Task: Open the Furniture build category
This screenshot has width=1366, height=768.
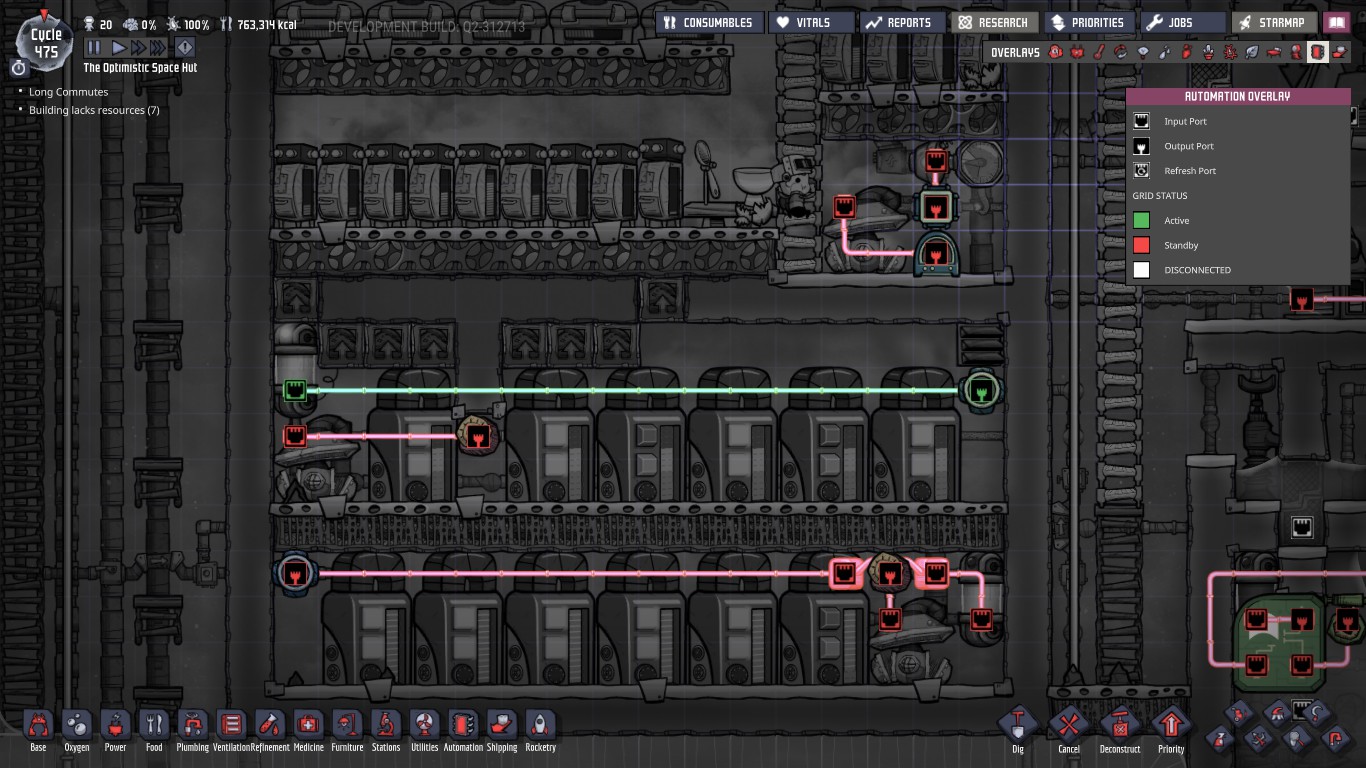Action: tap(347, 730)
